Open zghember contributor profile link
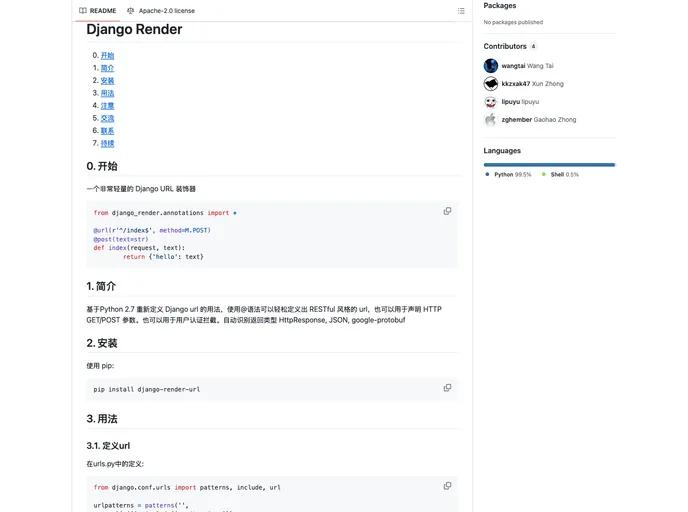The image size is (688, 512). coord(538,119)
